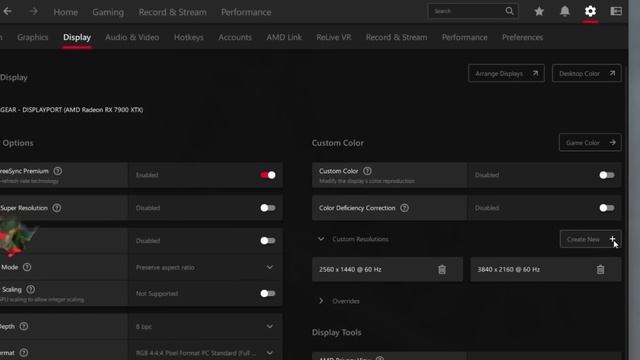This screenshot has height=360, width=640.
Task: Switch to Hotkeys tab
Action: tap(189, 37)
